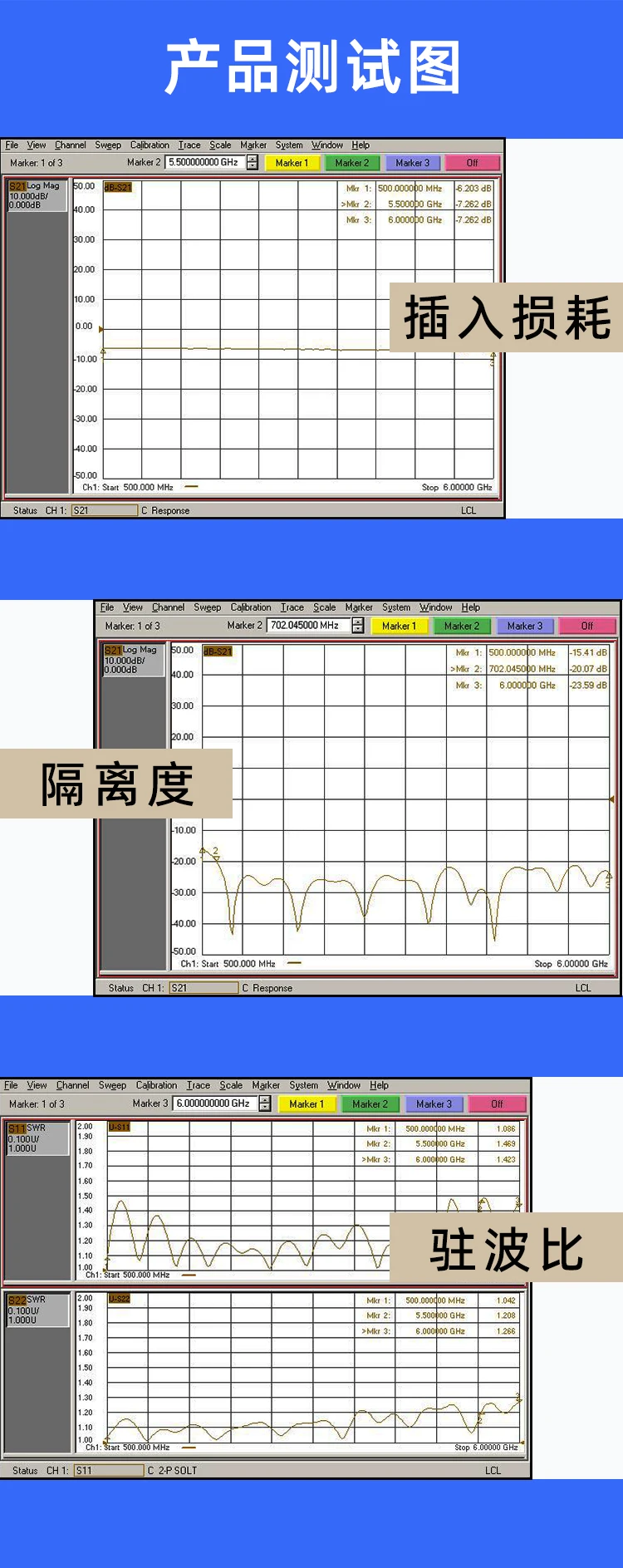Open File menu in insertion loss window

click(x=12, y=145)
